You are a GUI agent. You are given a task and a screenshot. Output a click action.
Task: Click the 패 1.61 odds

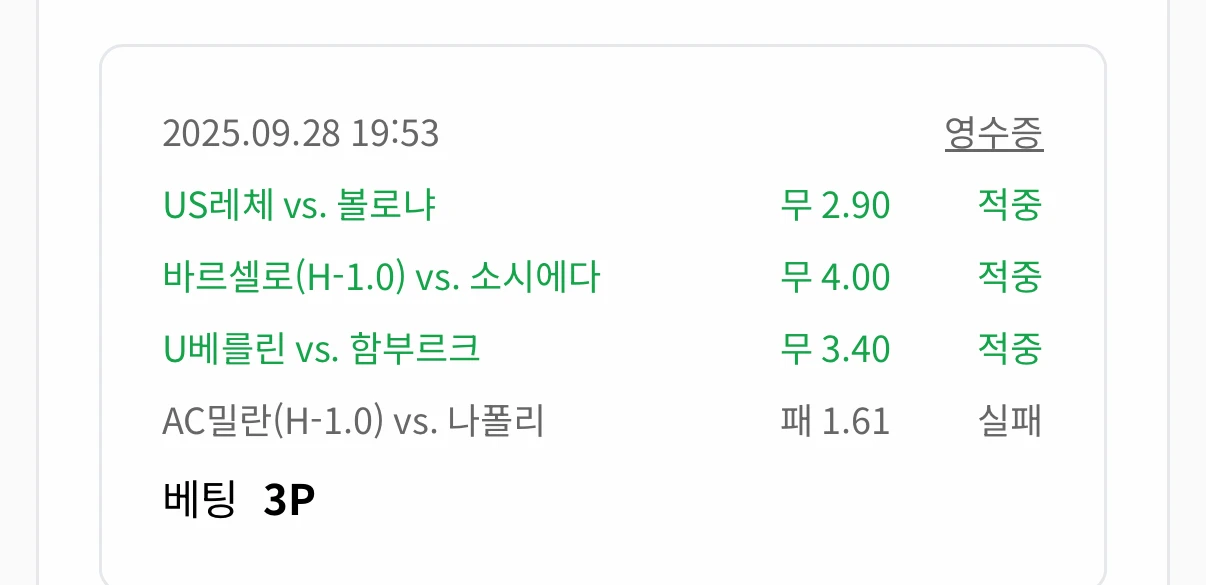click(x=835, y=421)
